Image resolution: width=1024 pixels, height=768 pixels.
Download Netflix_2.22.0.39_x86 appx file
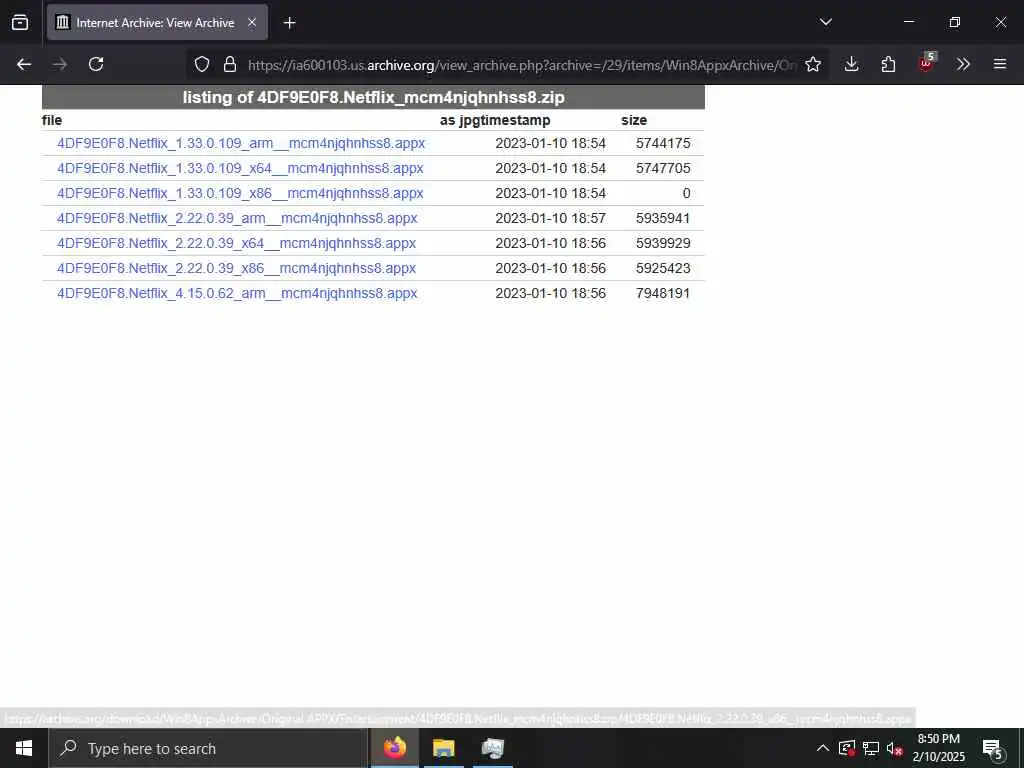236,268
